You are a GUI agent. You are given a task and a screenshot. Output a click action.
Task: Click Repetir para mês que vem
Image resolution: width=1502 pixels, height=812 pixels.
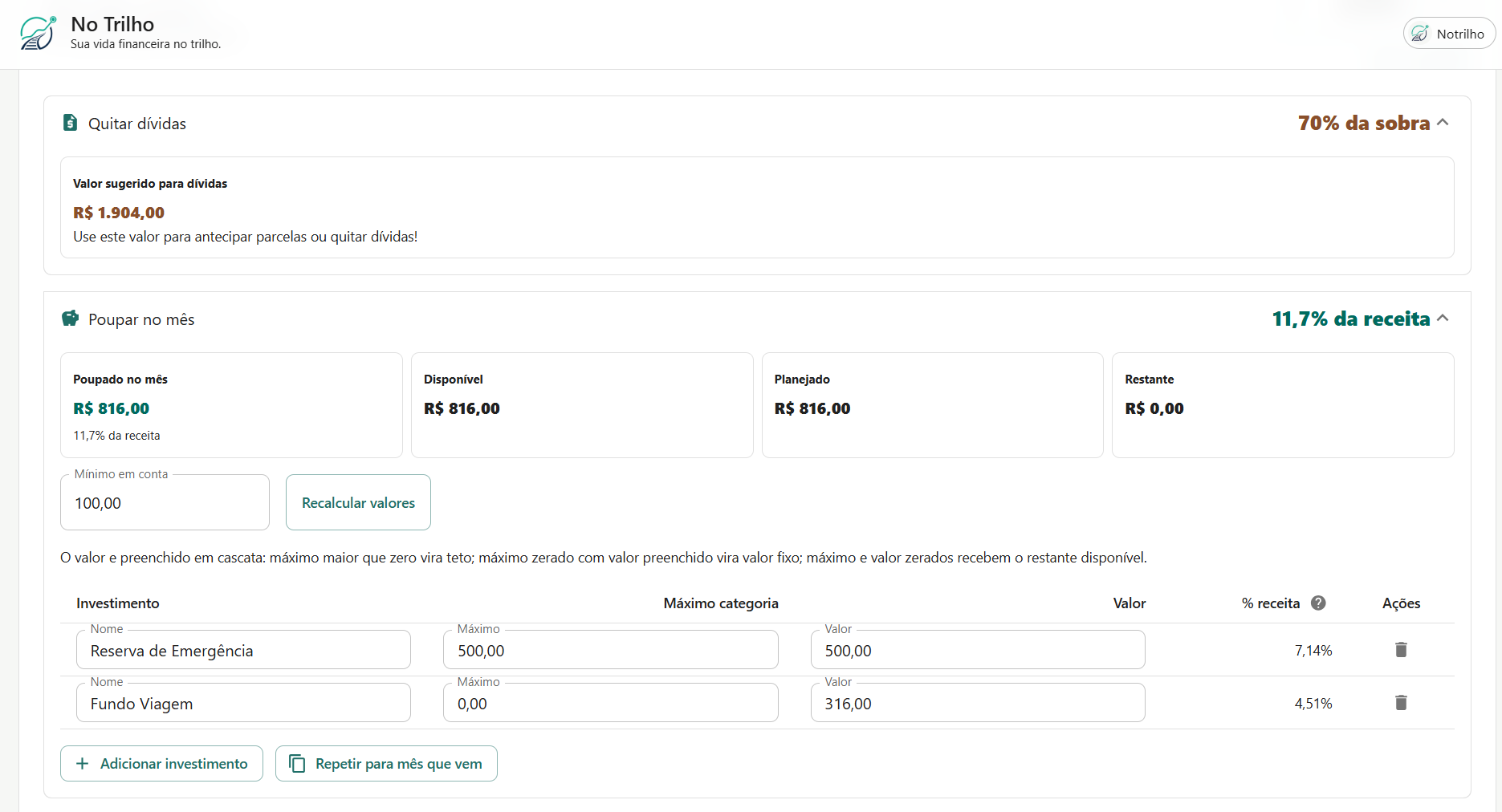(x=386, y=763)
